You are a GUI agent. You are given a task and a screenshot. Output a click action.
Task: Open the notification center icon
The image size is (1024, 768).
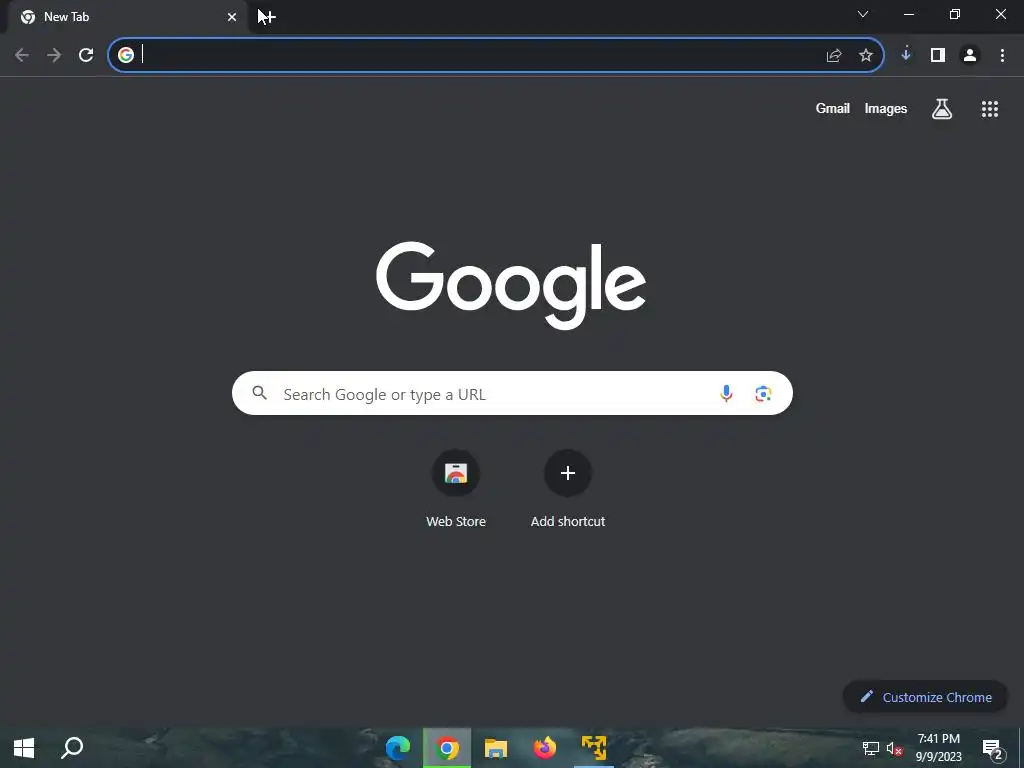[993, 749]
